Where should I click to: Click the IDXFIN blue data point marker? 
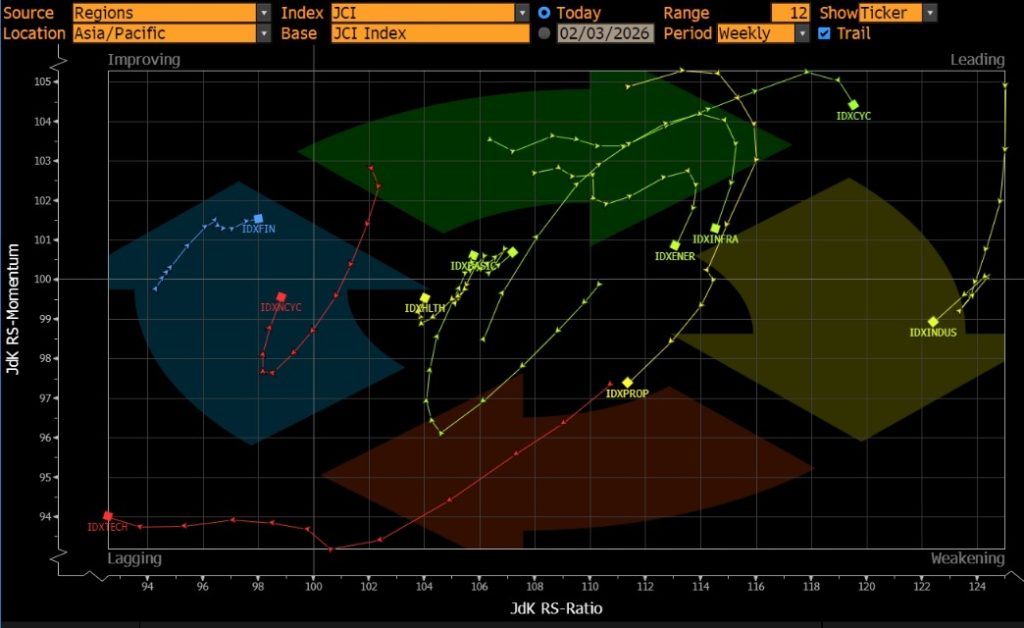pos(258,218)
